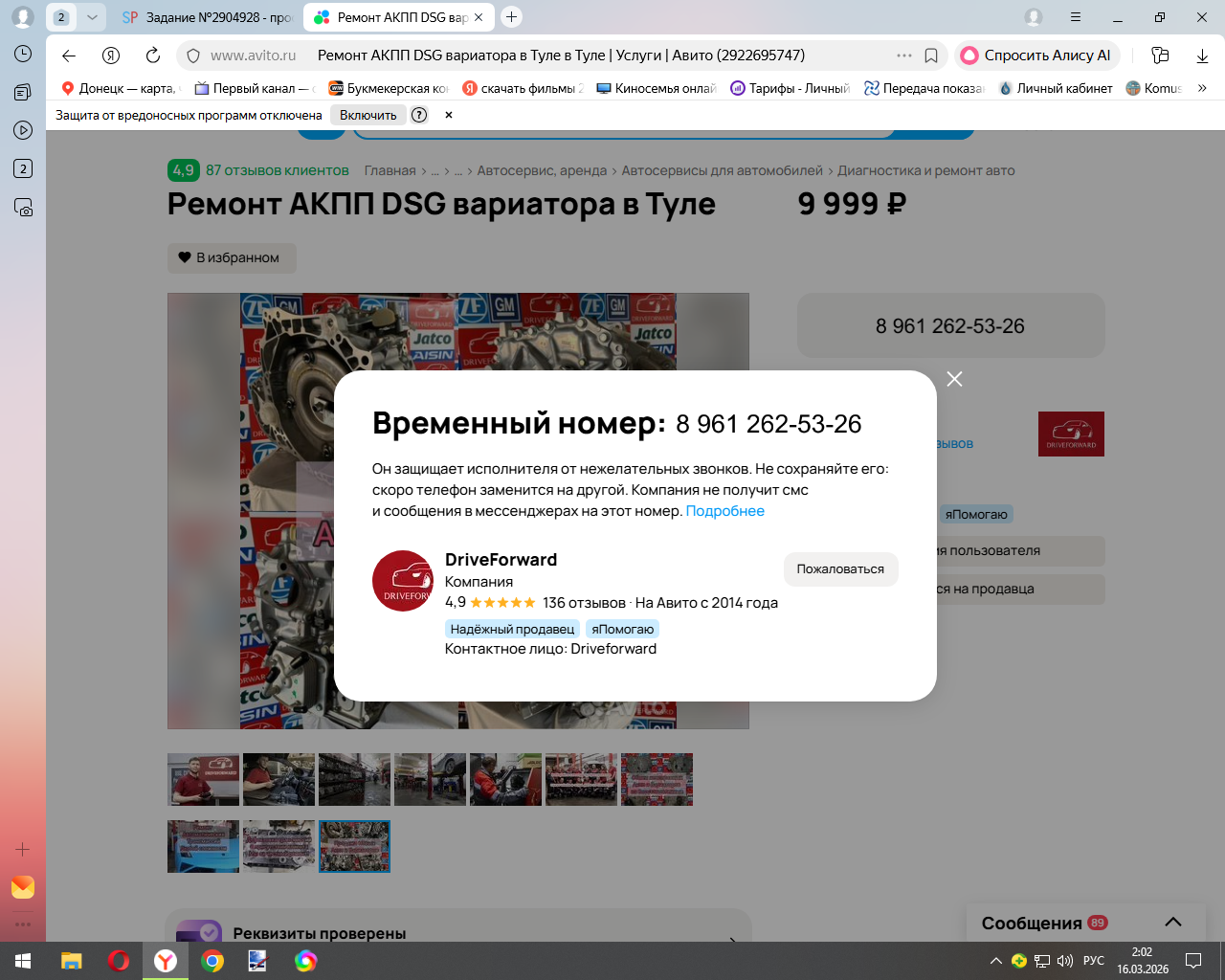Viewport: 1225px width, 980px height.
Task: Open the browser extensions icon
Action: point(1160,56)
